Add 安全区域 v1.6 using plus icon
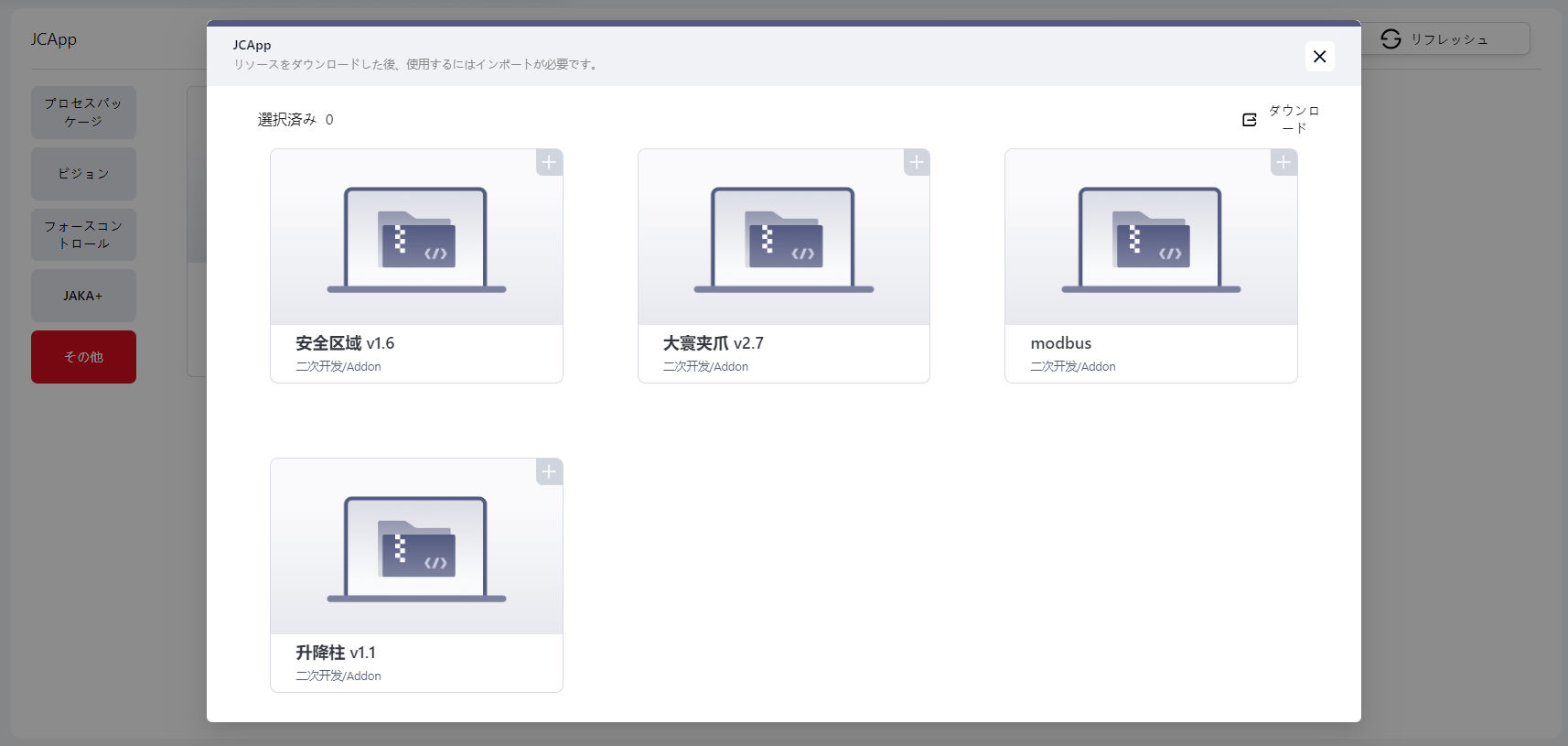Screen dimensions: 1568x746 pyautogui.click(x=549, y=163)
